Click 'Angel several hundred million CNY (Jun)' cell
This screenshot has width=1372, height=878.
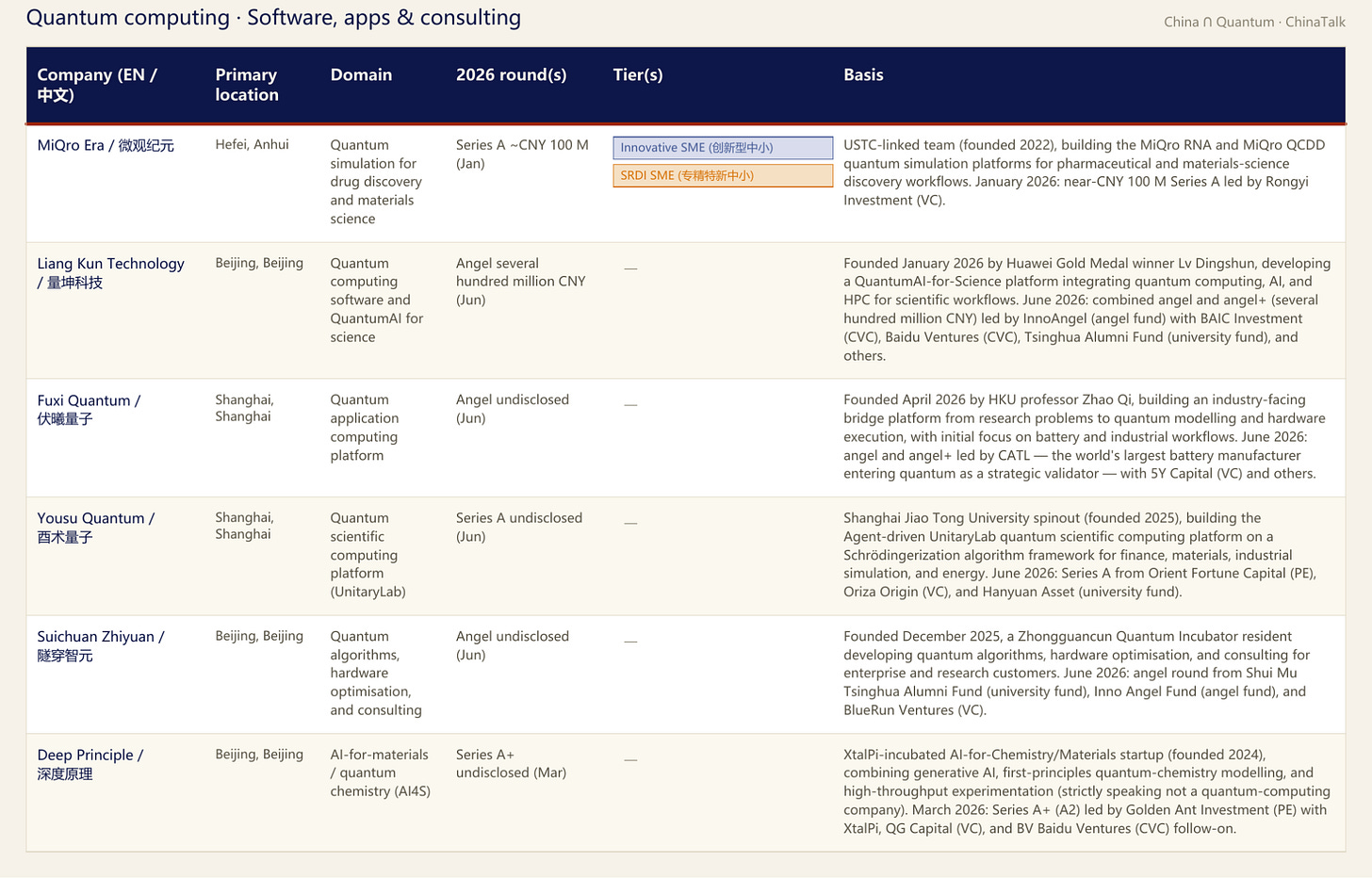(x=521, y=282)
